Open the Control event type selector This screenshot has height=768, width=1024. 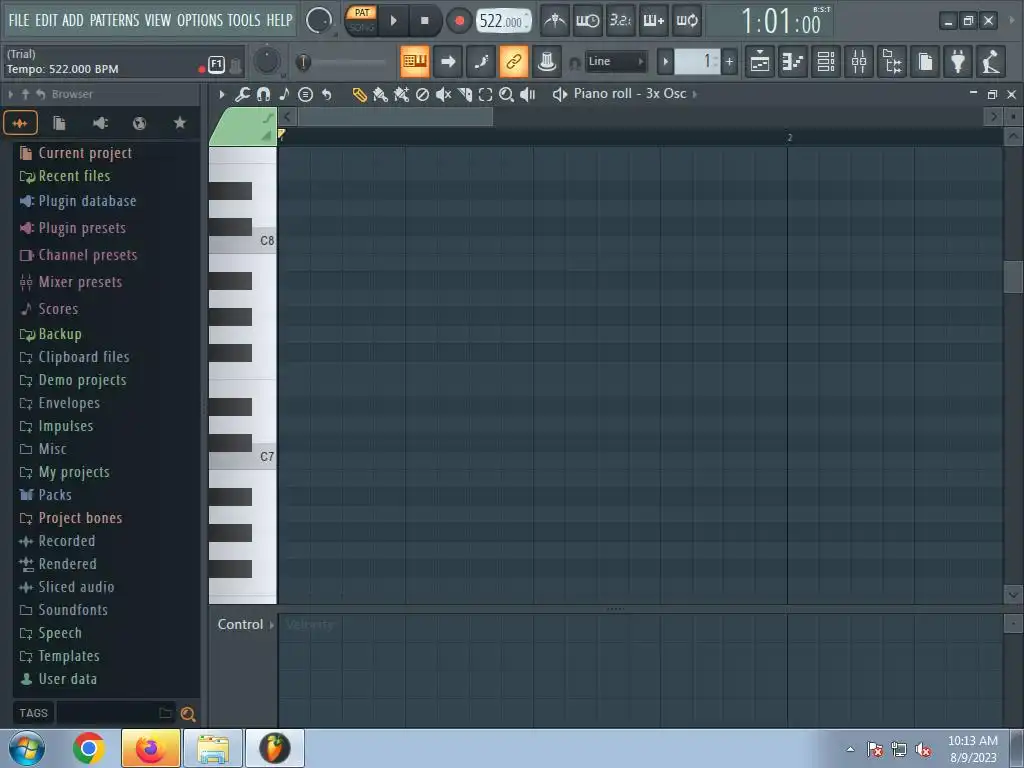246,624
